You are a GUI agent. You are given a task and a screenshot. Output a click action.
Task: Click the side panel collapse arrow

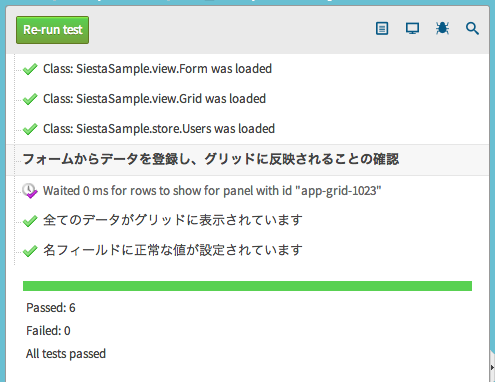coord(492,367)
